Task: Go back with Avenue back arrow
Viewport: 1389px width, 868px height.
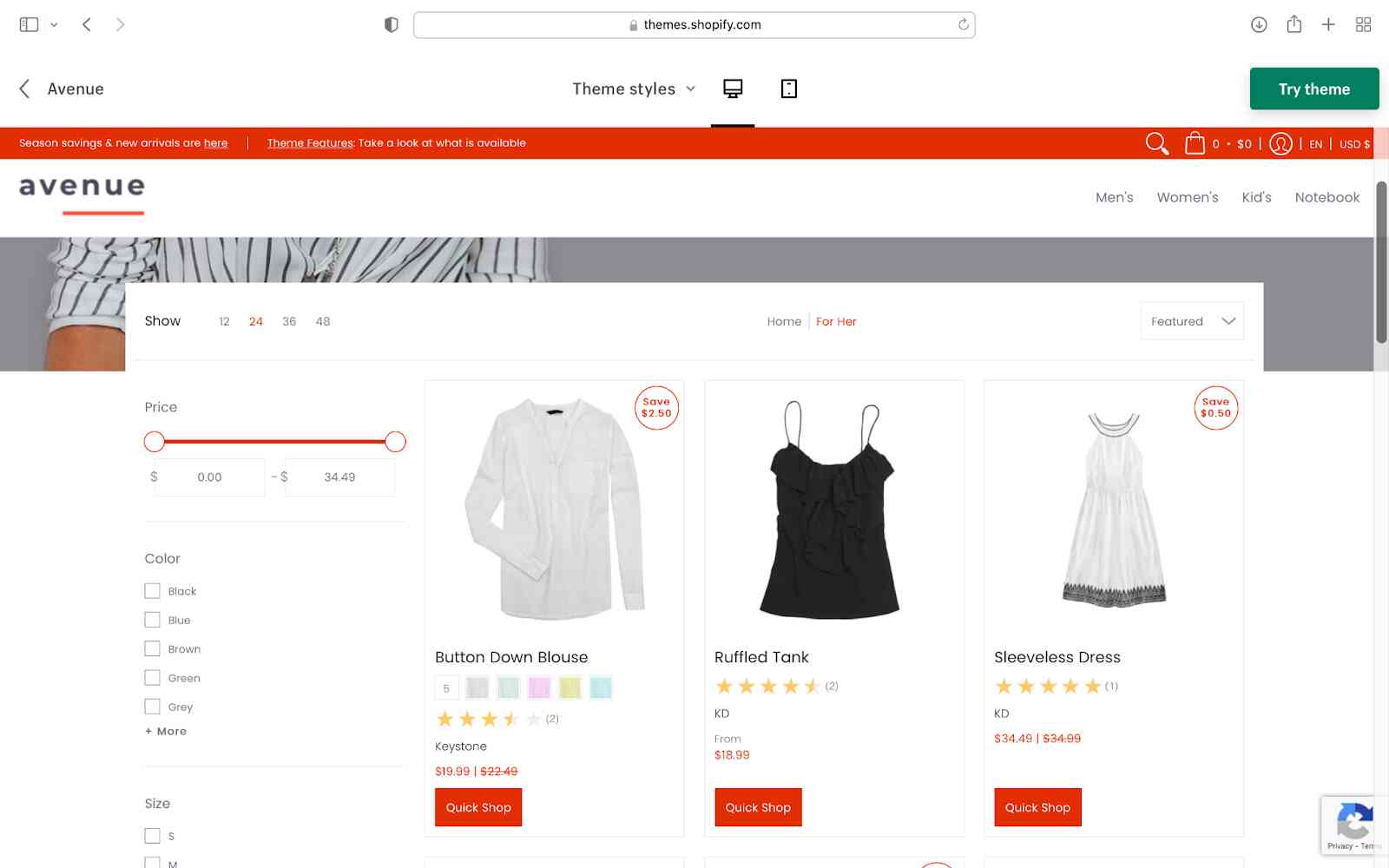Action: coord(24,89)
